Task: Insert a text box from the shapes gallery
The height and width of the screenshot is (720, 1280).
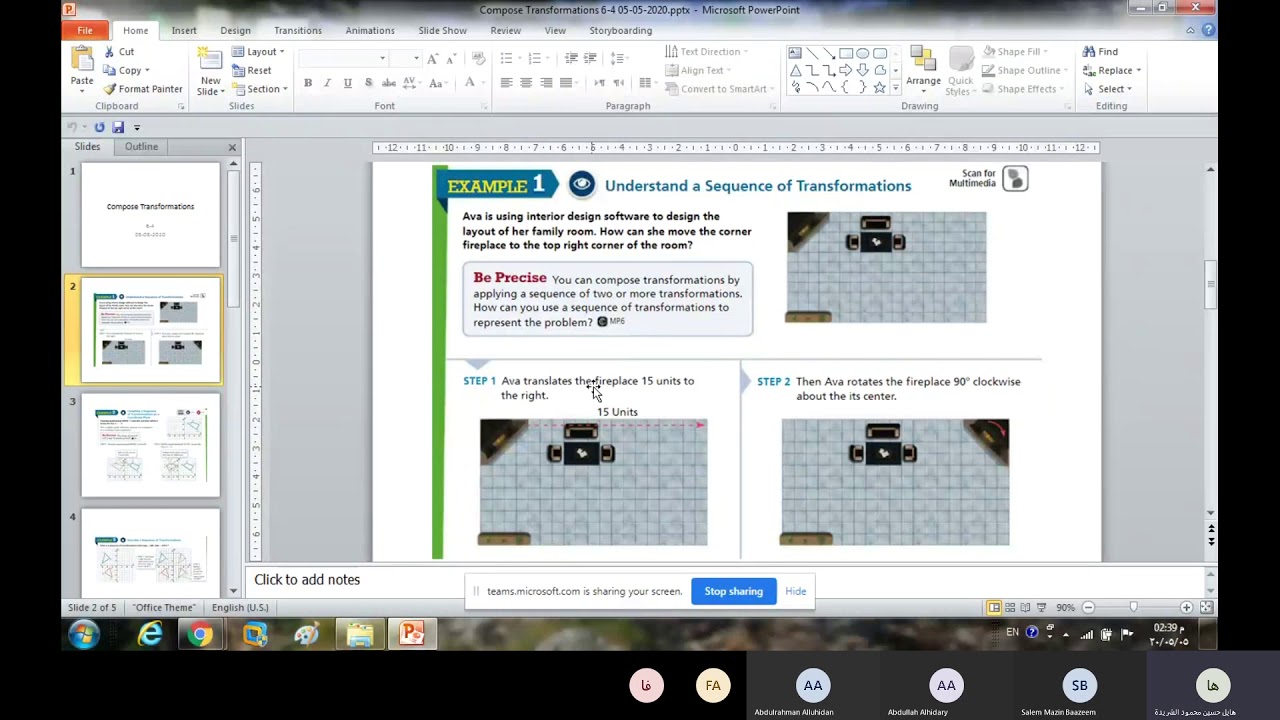Action: [x=795, y=53]
